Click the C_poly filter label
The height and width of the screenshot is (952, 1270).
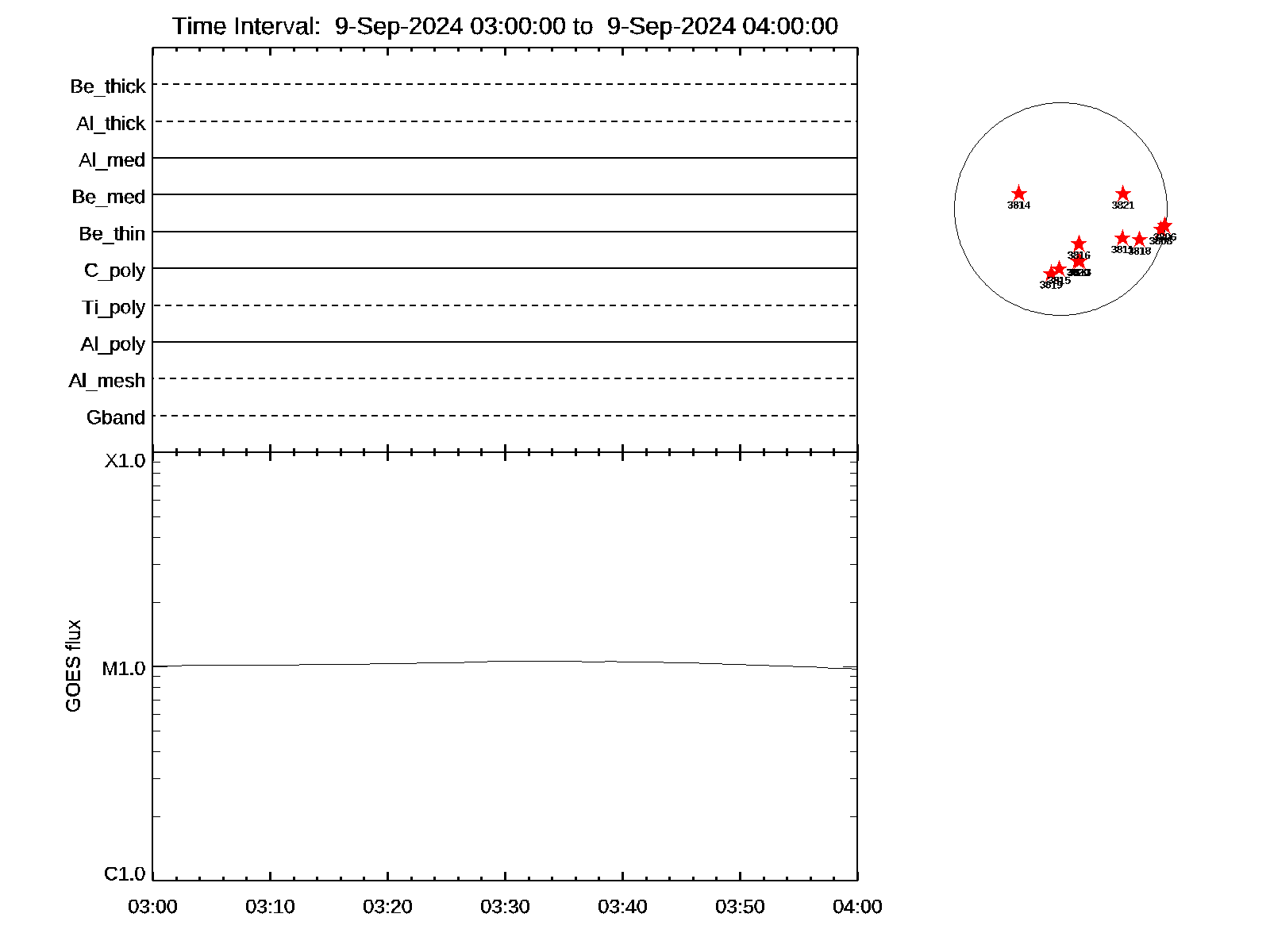(114, 271)
